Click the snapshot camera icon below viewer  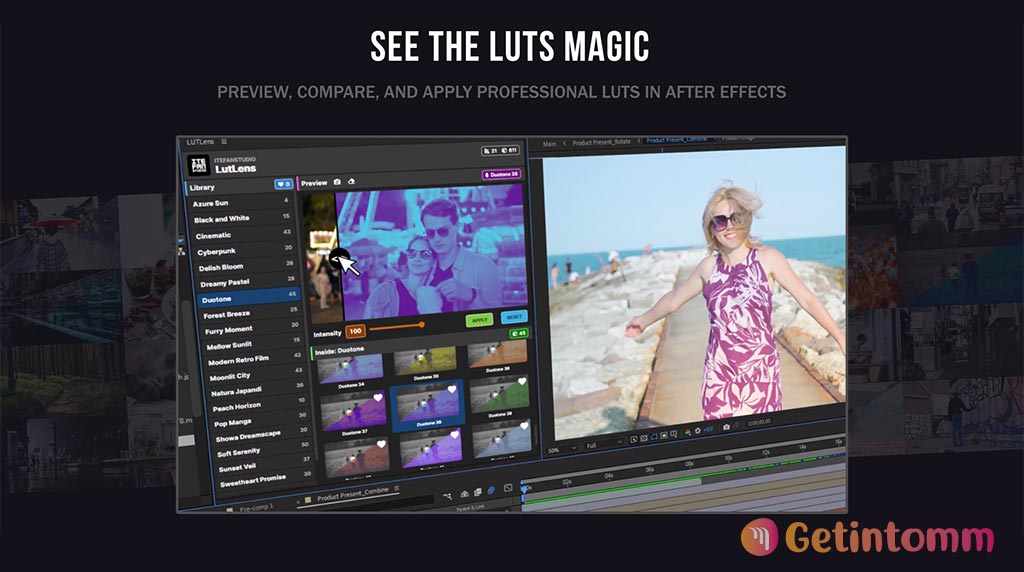coord(726,427)
